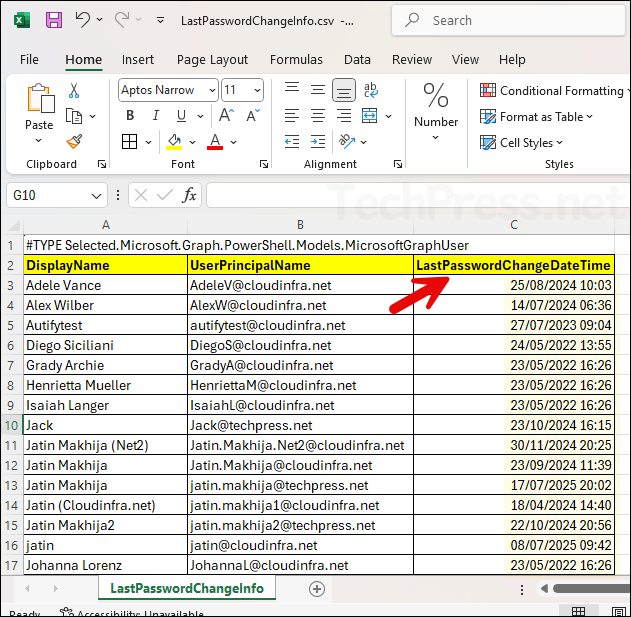Select the Format Painter brush
The image size is (631, 617).
(x=74, y=141)
